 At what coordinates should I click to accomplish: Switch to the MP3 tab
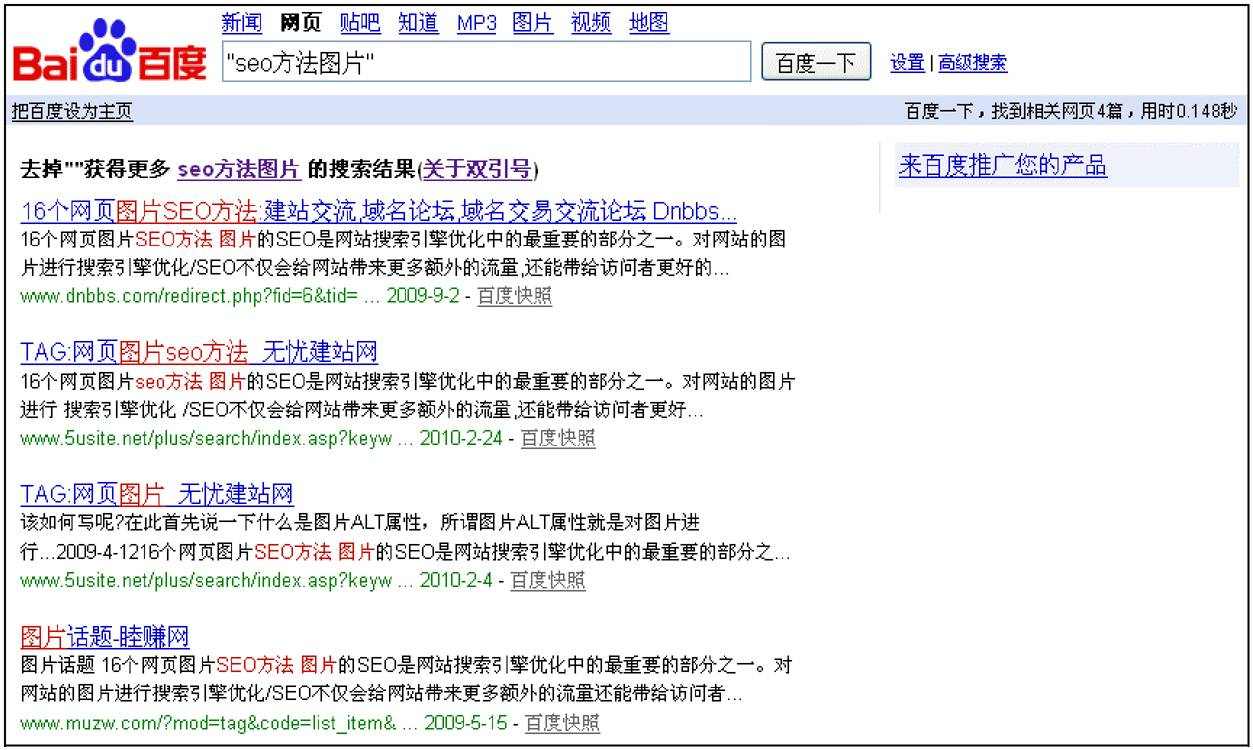[477, 22]
